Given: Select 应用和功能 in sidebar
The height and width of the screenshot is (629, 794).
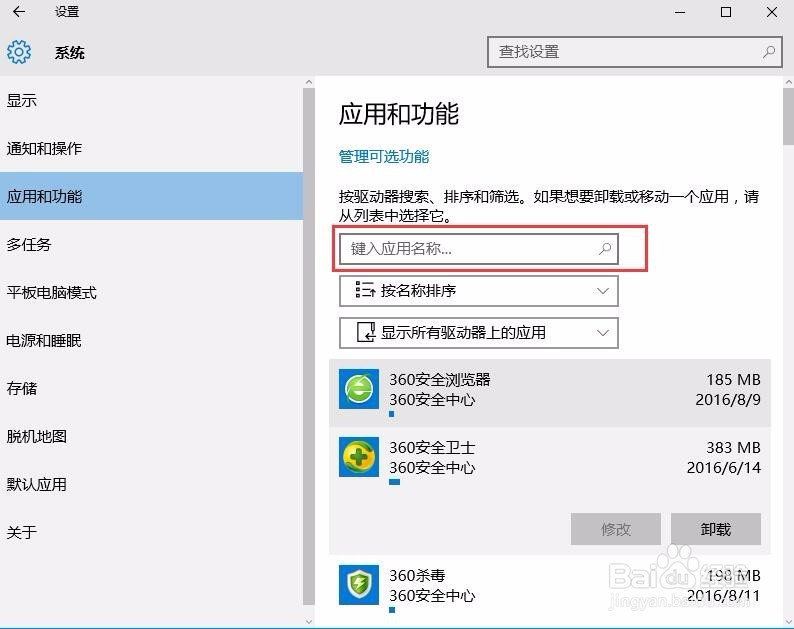Looking at the screenshot, I should [x=151, y=196].
